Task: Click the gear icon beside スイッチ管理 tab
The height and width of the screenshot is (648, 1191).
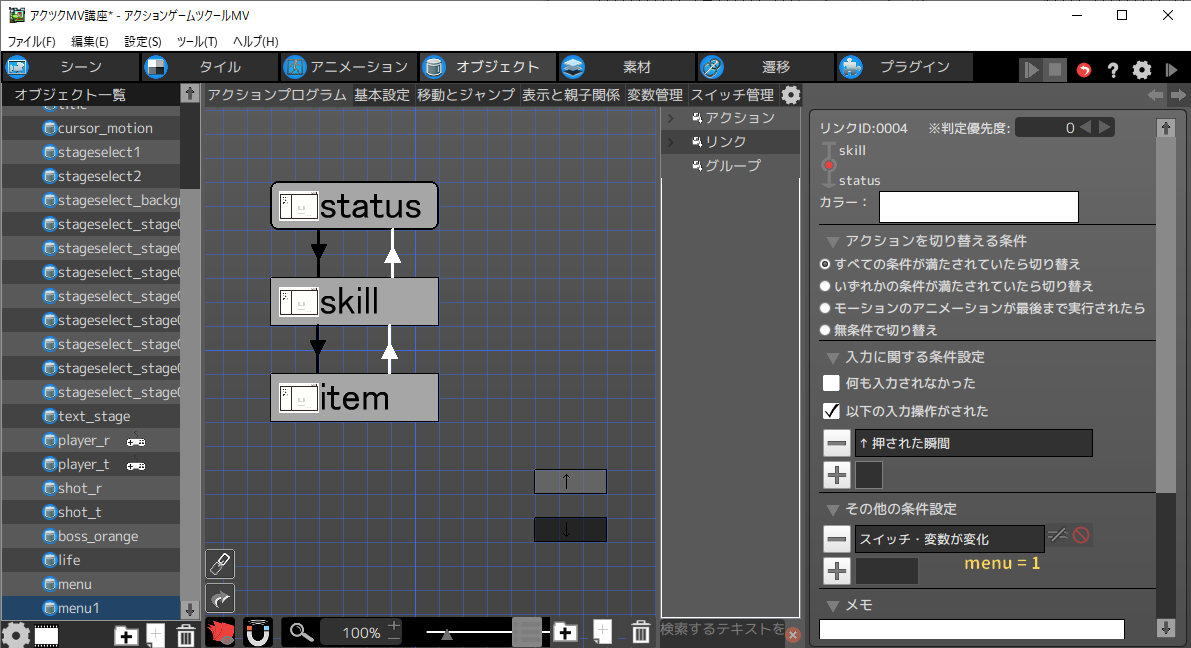Action: click(x=790, y=95)
